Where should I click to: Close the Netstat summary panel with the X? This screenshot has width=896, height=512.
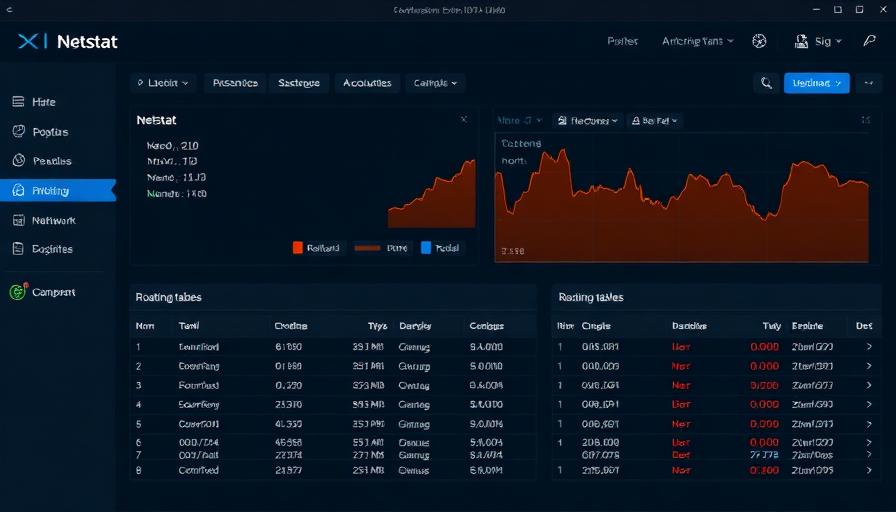coord(464,119)
